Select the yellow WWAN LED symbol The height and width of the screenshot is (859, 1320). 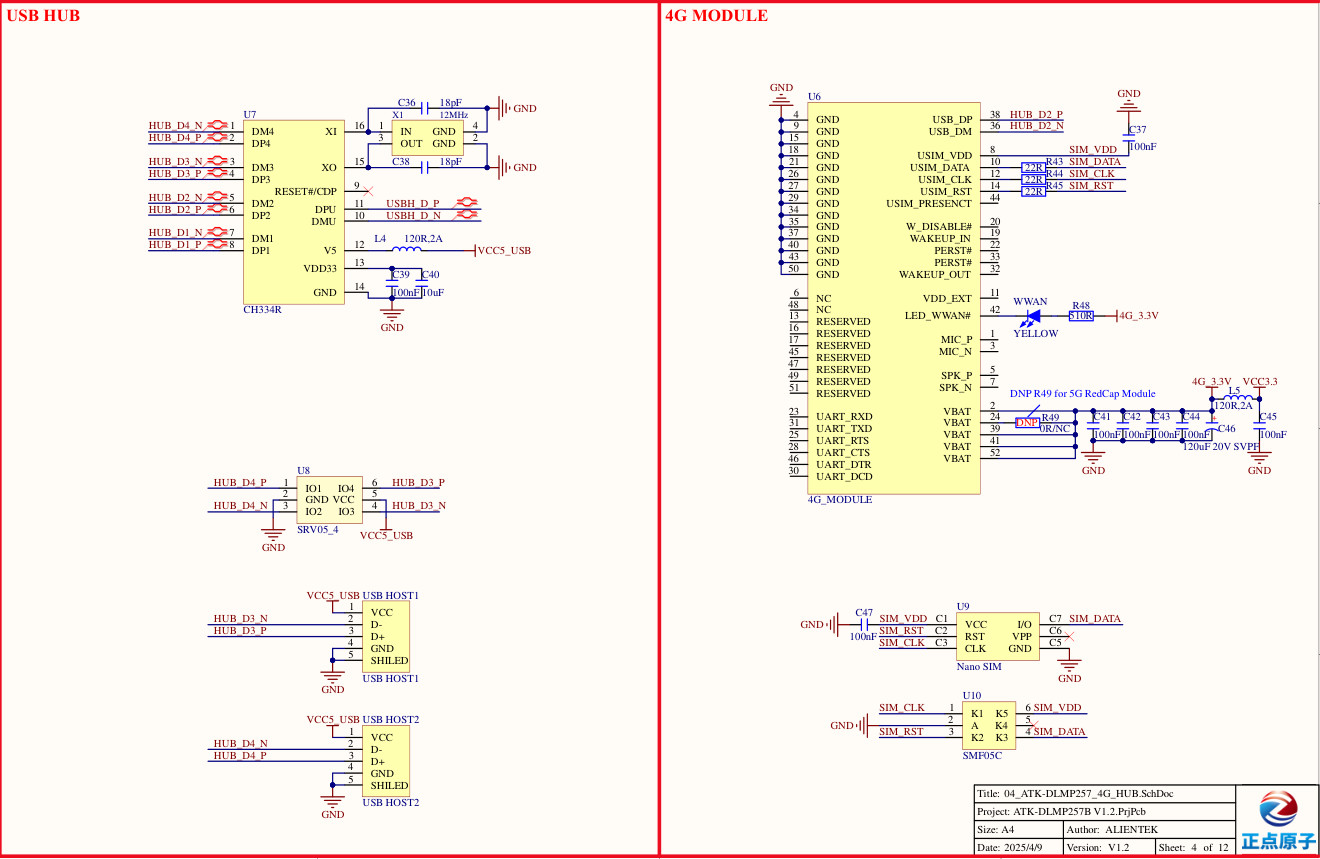click(x=1033, y=315)
